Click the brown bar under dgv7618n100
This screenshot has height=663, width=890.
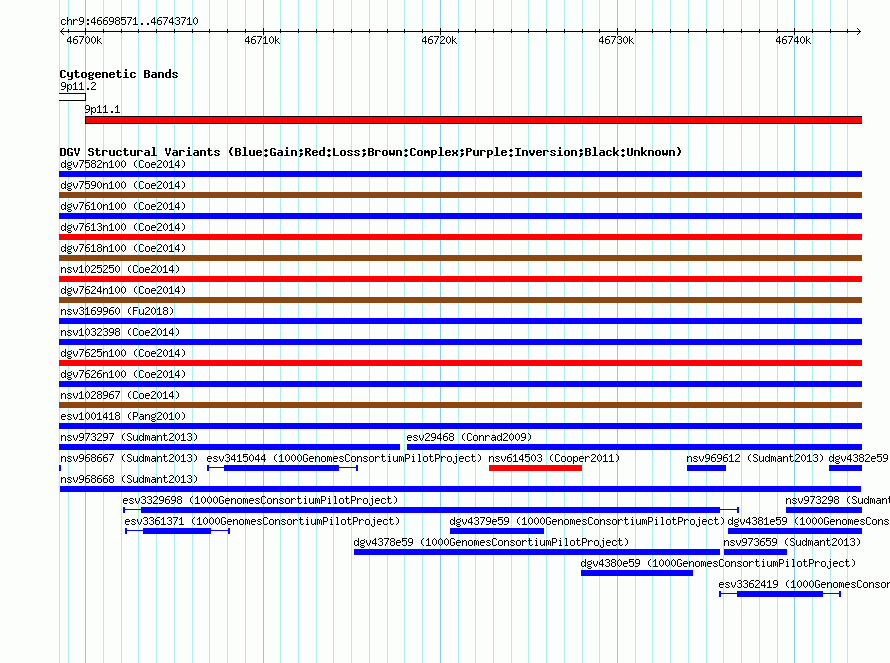(460, 258)
